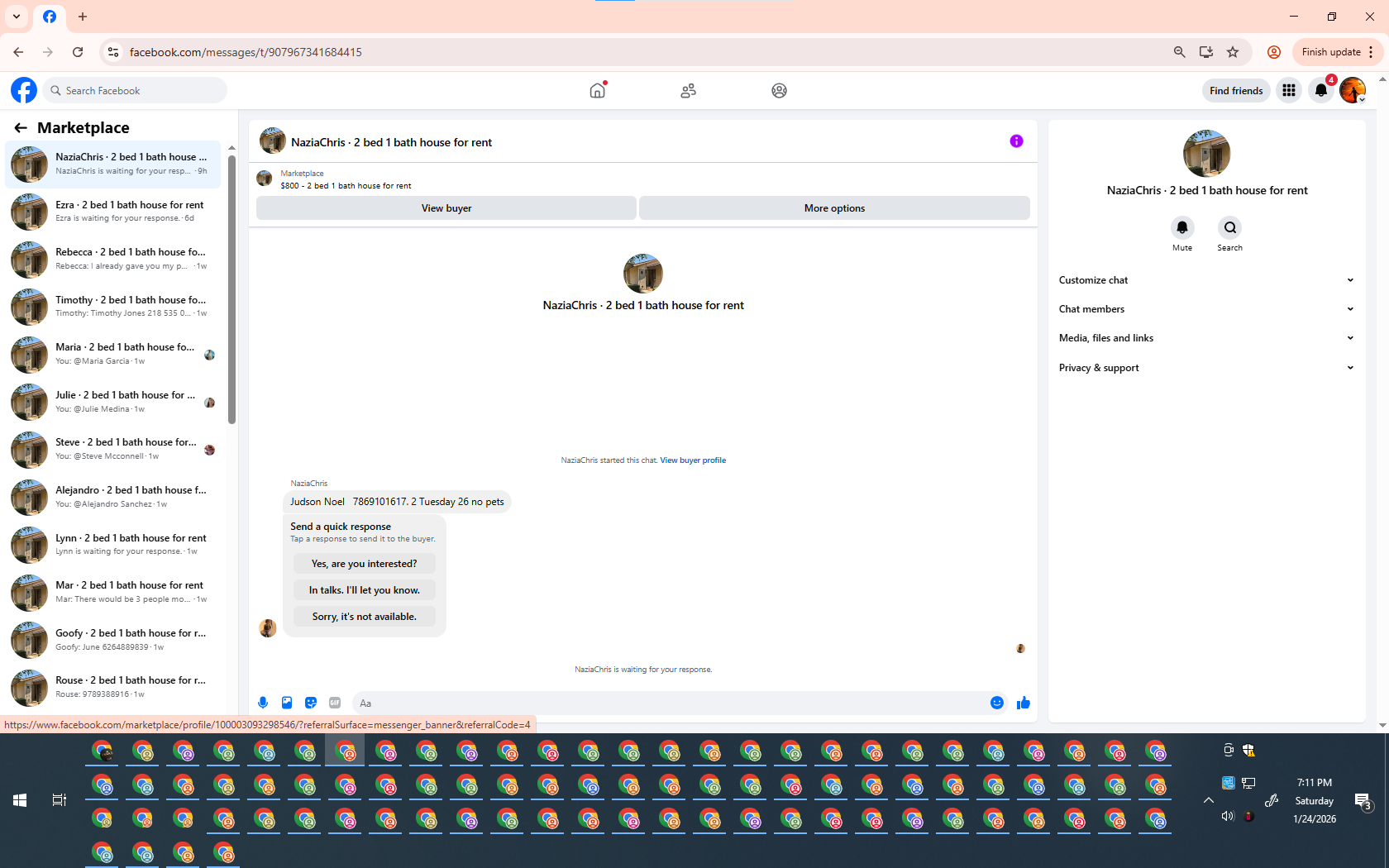Viewport: 1389px width, 868px height.
Task: Expand Media, files and links section
Action: pyautogui.click(x=1206, y=338)
